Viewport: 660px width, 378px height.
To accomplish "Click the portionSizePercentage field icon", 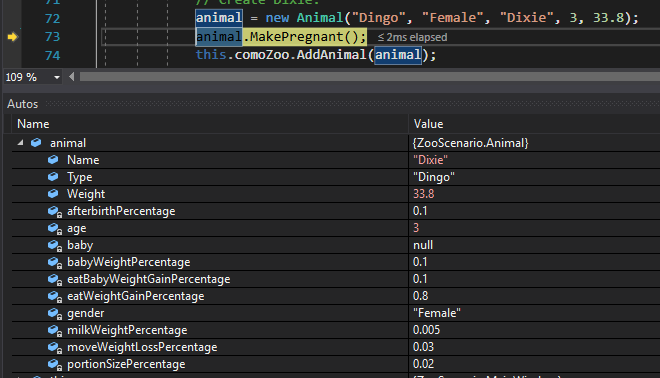I will click(55, 365).
